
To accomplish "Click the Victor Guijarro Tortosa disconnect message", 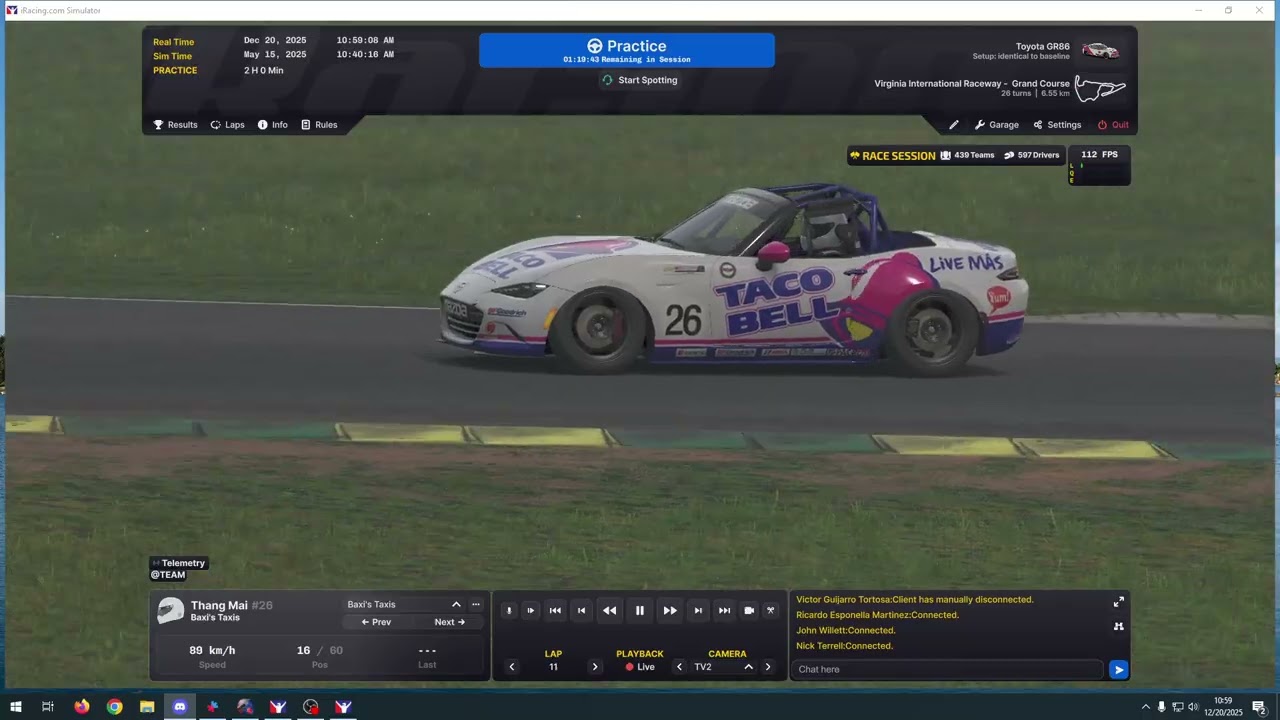I will coord(915,600).
